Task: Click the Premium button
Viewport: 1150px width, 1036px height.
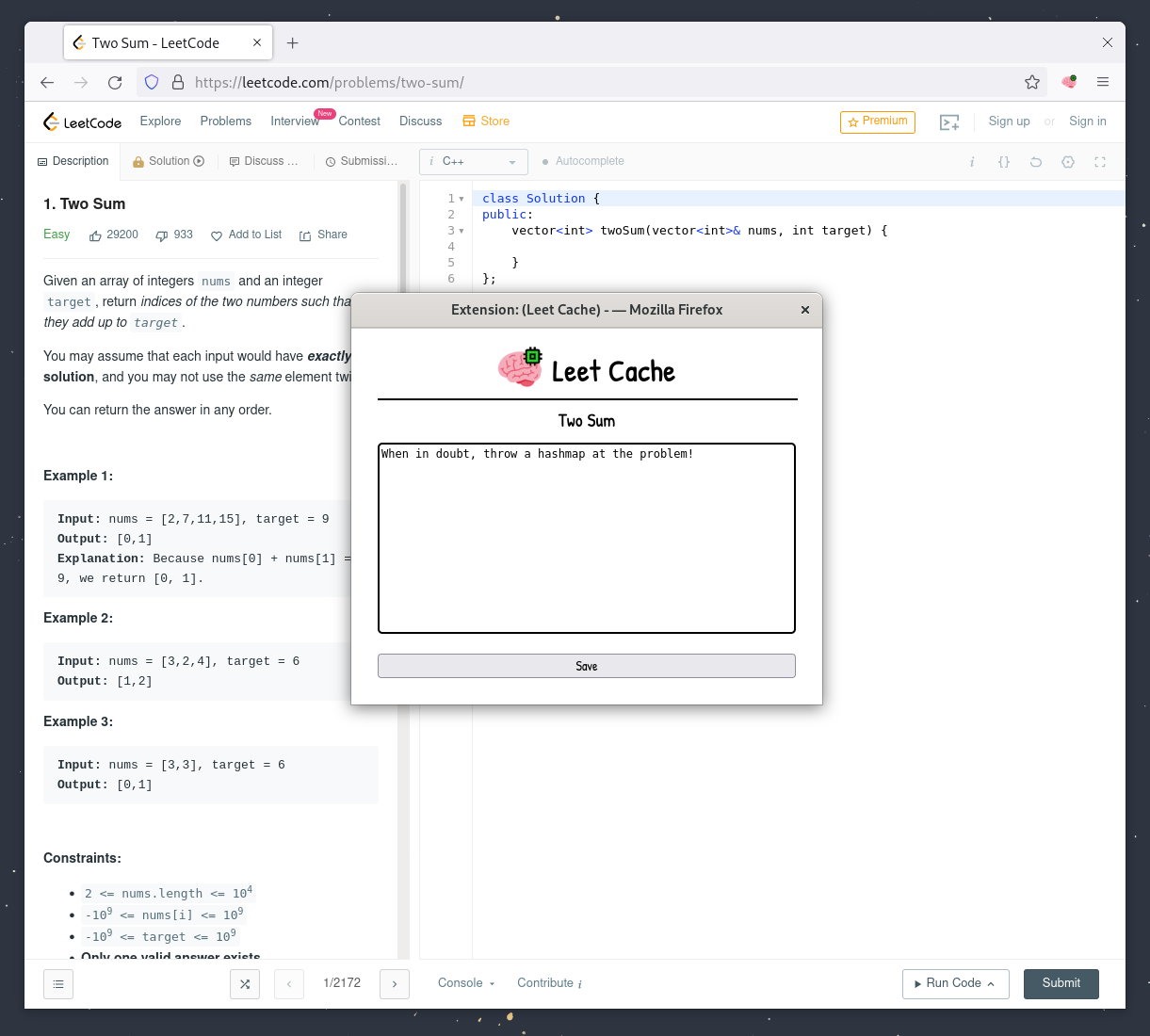Action: 878,121
